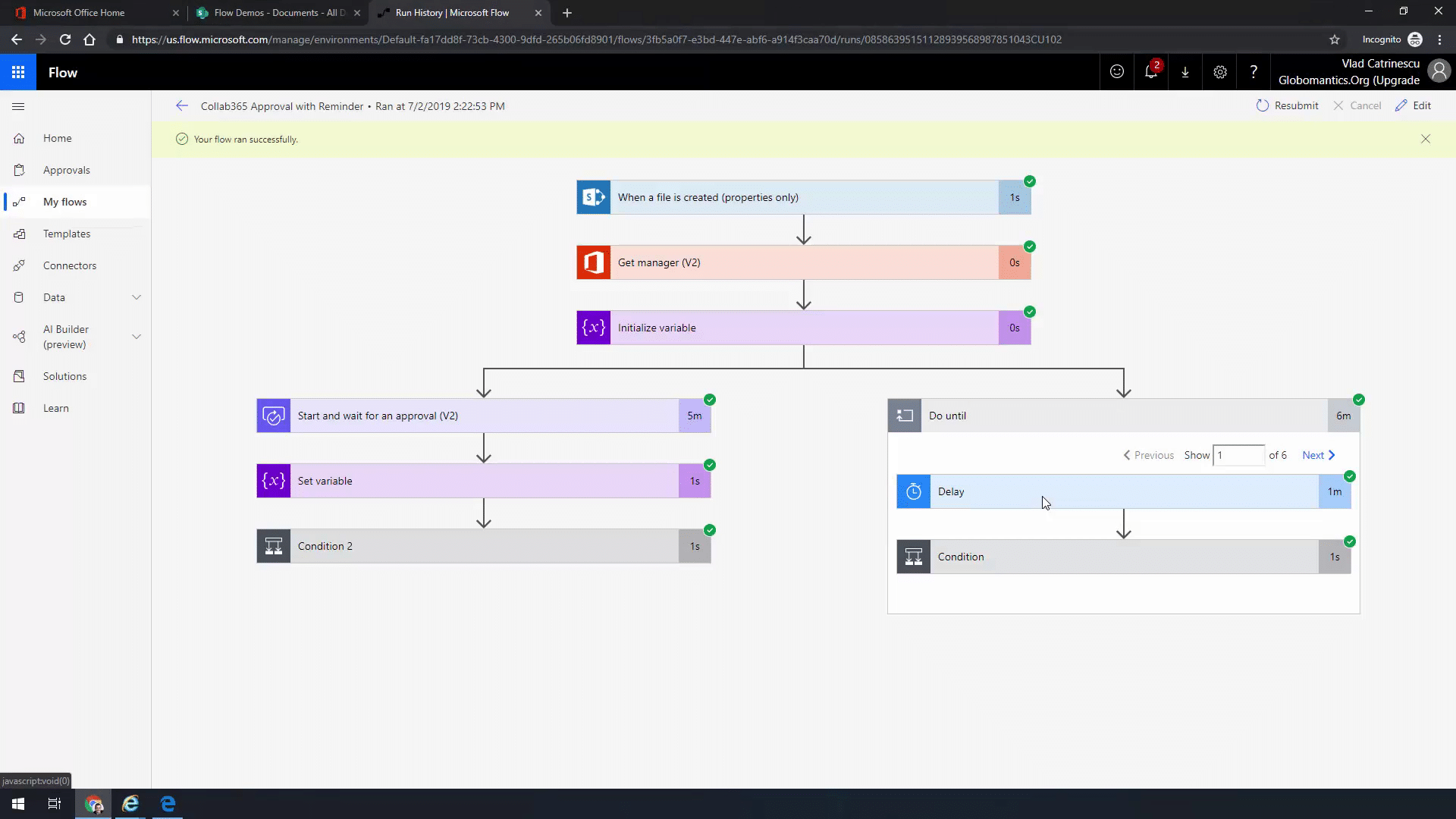1456x819 pixels.
Task: Reload the page
Action: tap(65, 39)
